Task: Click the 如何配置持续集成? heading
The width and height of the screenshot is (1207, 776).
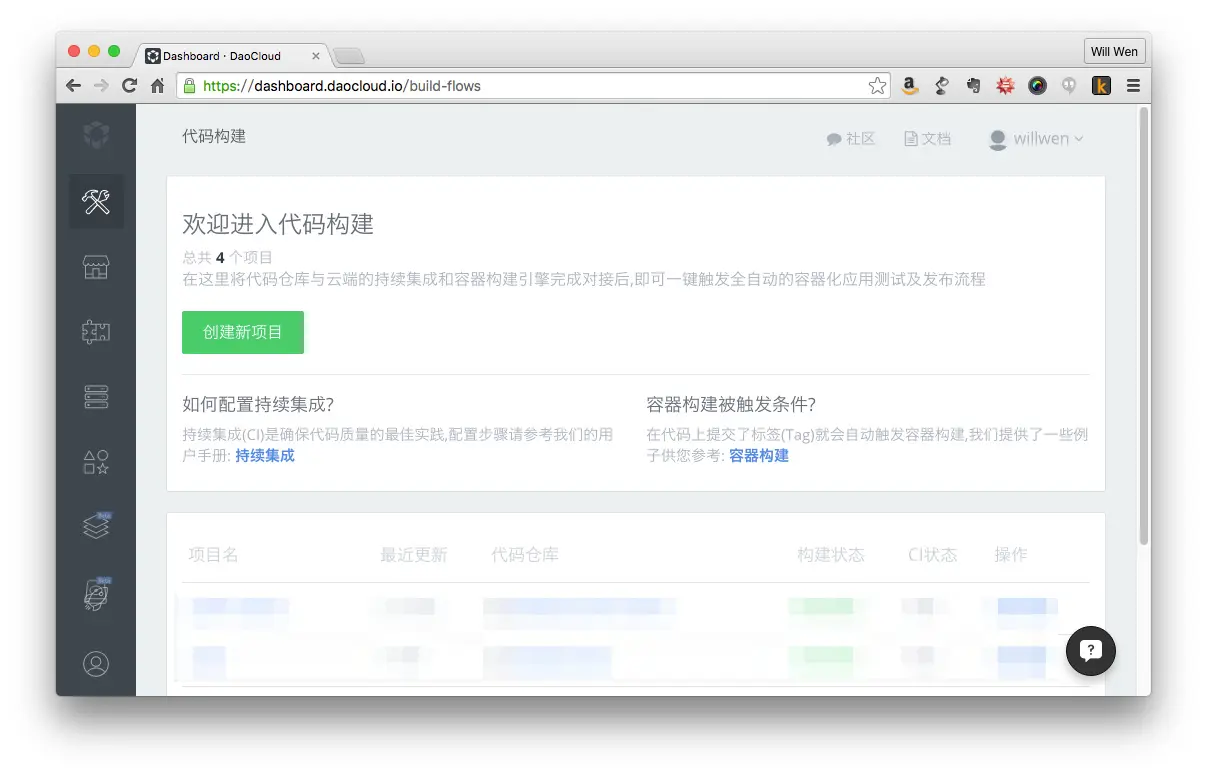Action: (x=258, y=404)
